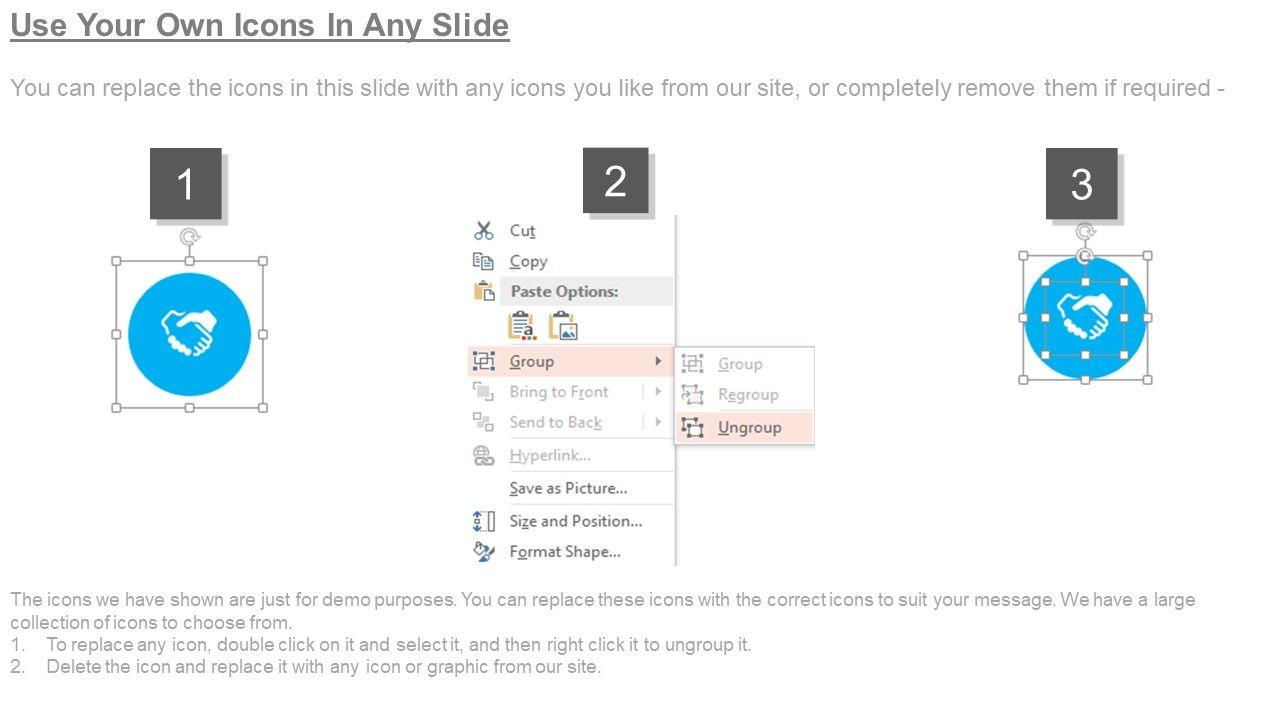This screenshot has width=1280, height=720.
Task: Open Format Shape from context menu
Action: click(x=565, y=552)
